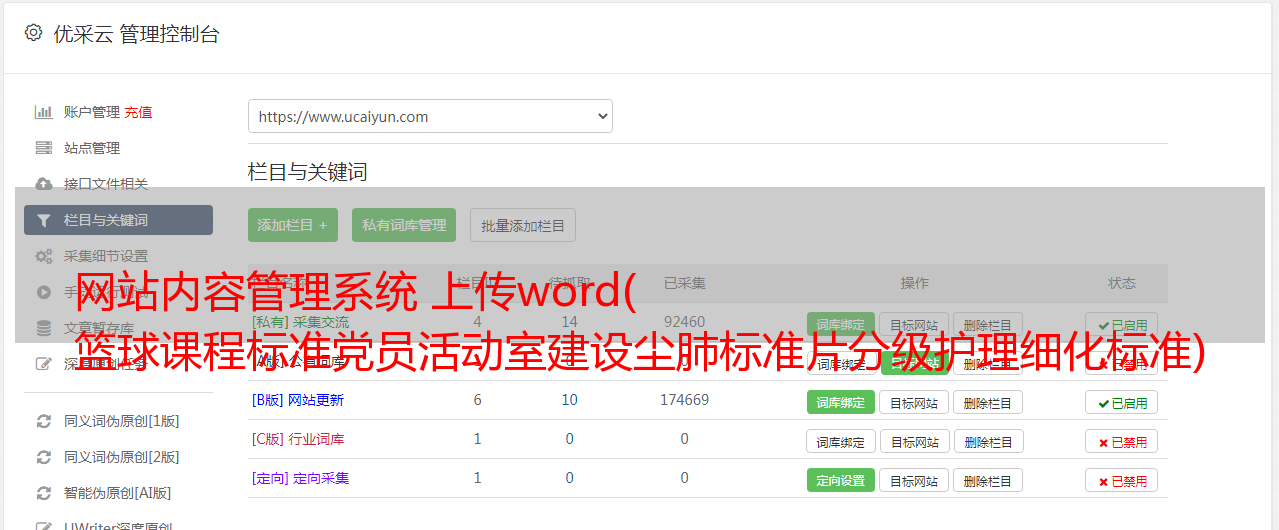Open 同义词伪原创[2版] sidebar item
Viewport: 1279px width, 530px height.
coord(122,457)
